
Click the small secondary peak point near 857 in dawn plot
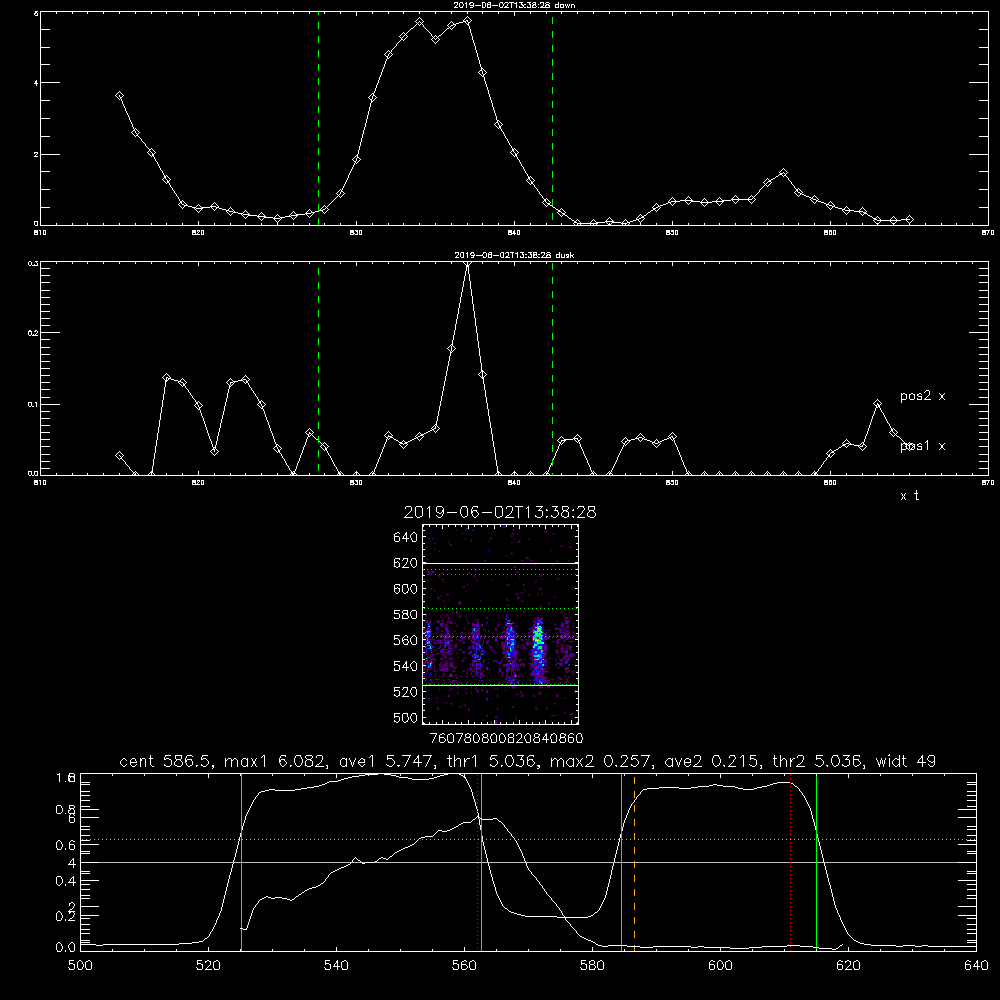[x=783, y=173]
